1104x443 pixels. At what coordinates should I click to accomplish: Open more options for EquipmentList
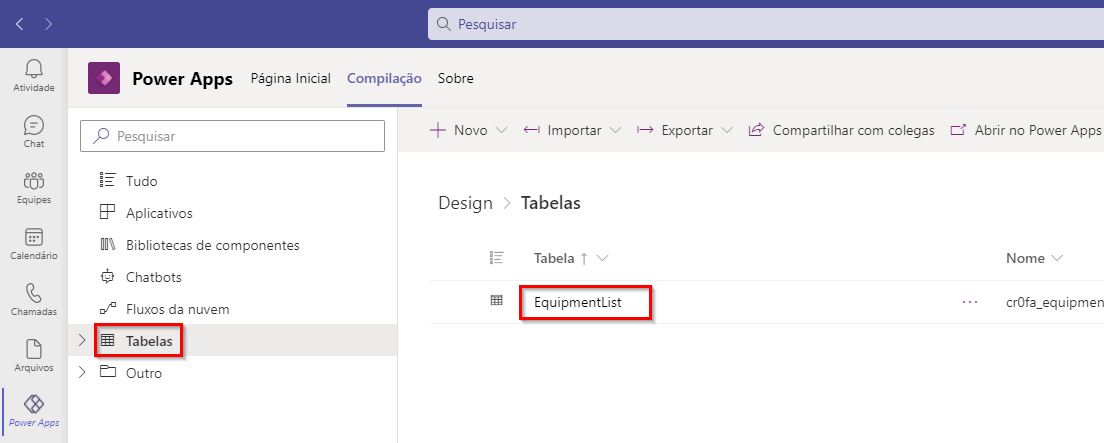pos(970,302)
